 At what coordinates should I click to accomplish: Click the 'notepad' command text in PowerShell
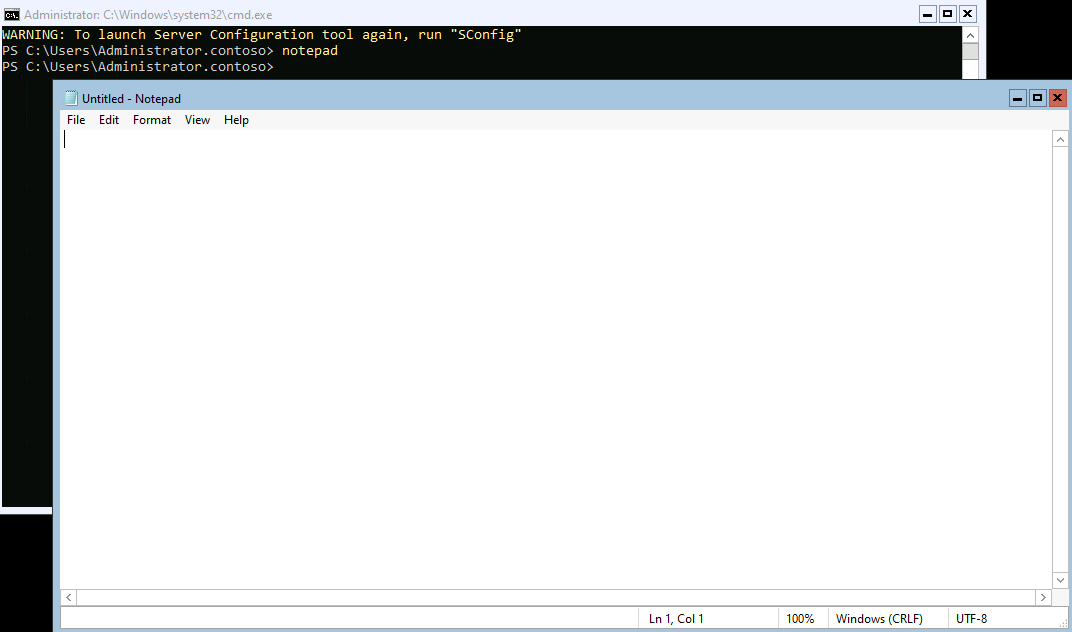pyautogui.click(x=310, y=51)
